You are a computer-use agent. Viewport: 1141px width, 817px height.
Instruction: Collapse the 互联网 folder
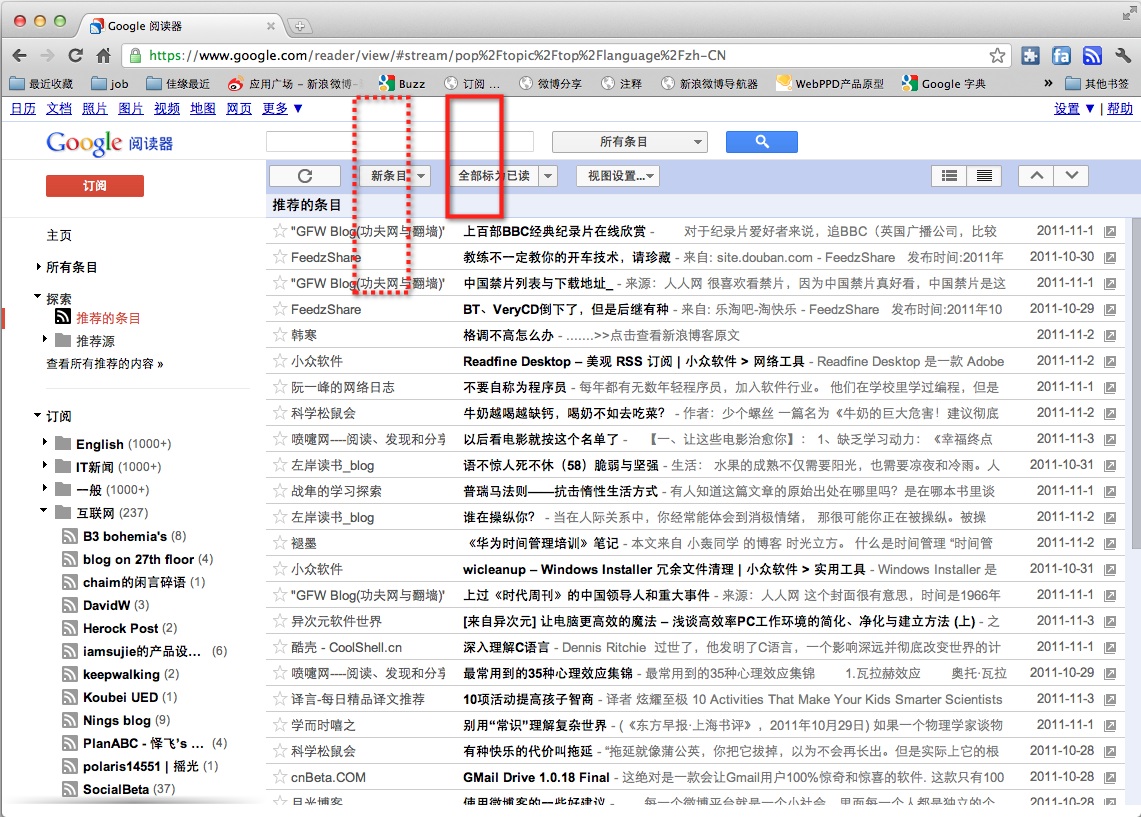coord(44,511)
